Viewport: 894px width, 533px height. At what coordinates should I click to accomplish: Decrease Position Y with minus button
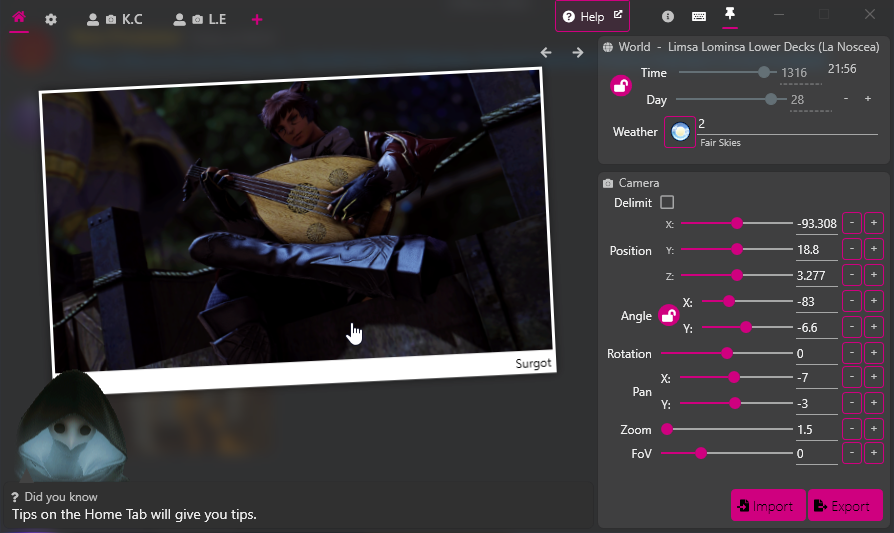[x=852, y=249]
